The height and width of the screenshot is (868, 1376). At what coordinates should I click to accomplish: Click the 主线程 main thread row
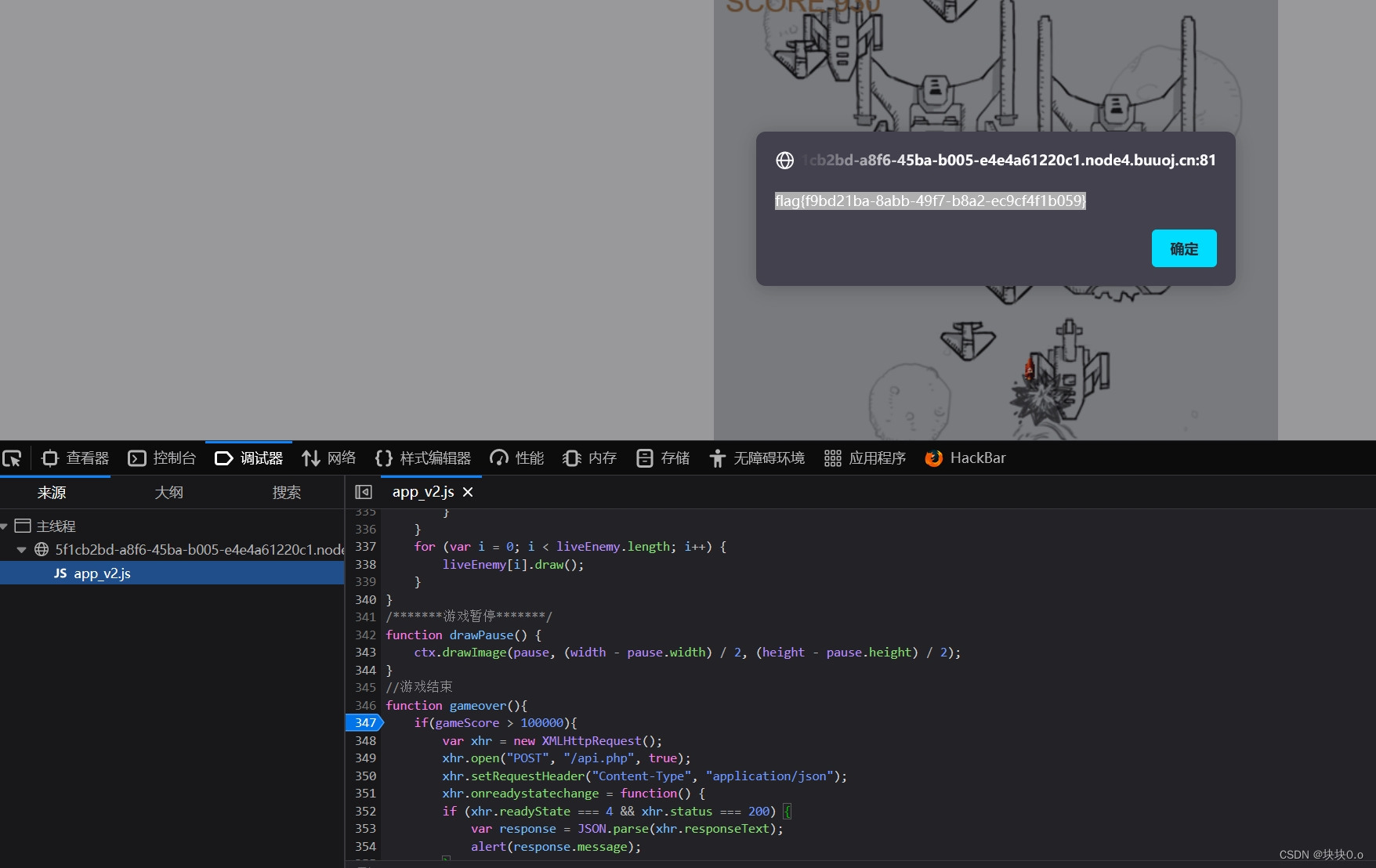pos(172,526)
